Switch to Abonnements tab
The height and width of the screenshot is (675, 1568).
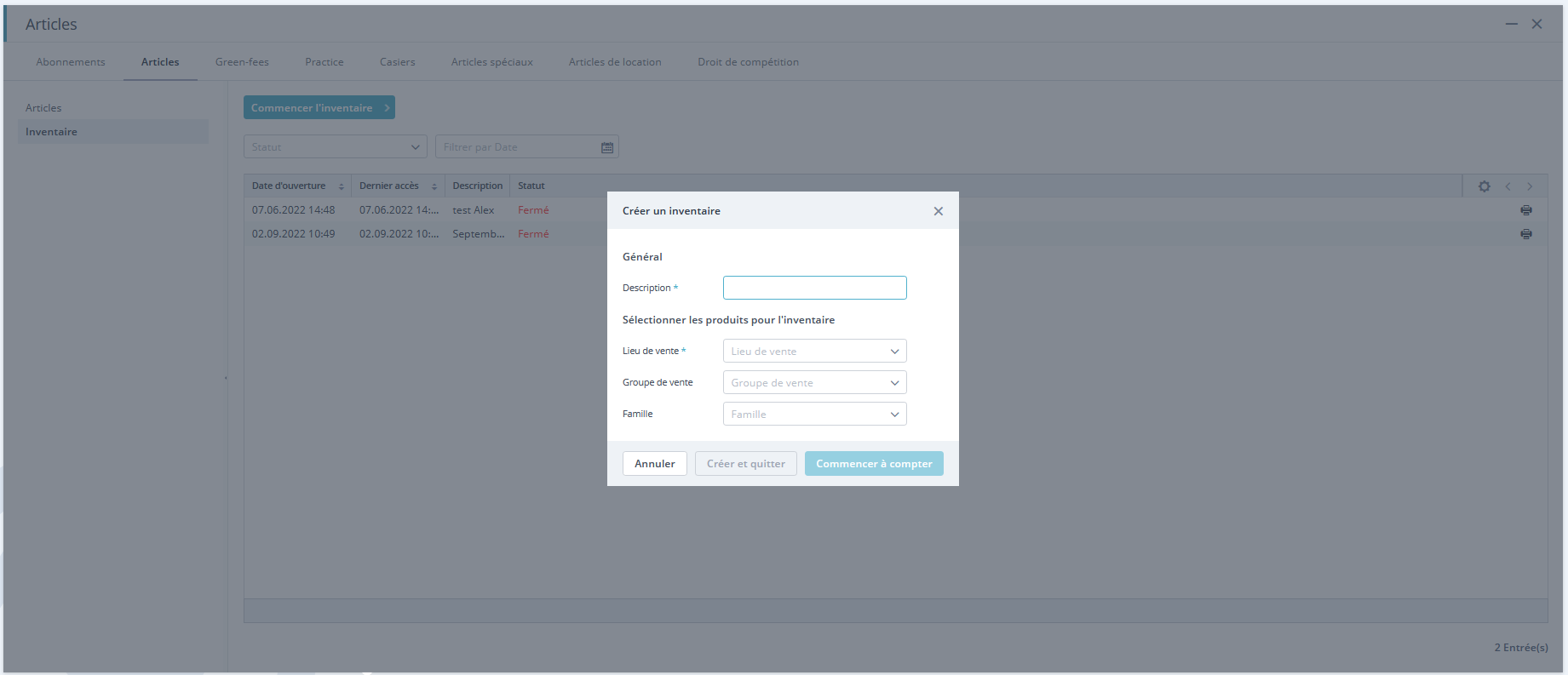tap(71, 62)
